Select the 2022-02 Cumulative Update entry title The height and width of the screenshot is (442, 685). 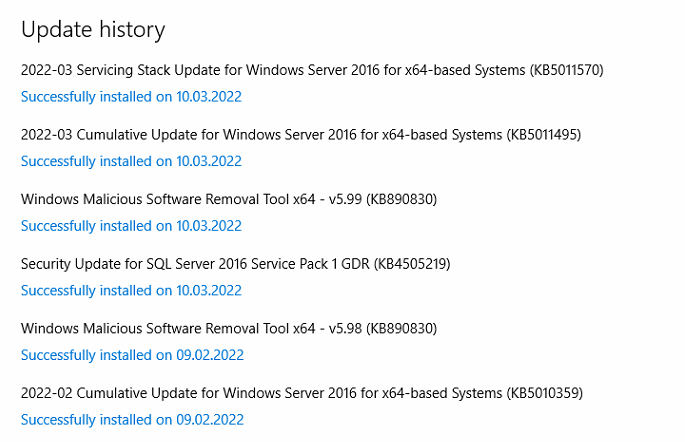click(302, 394)
